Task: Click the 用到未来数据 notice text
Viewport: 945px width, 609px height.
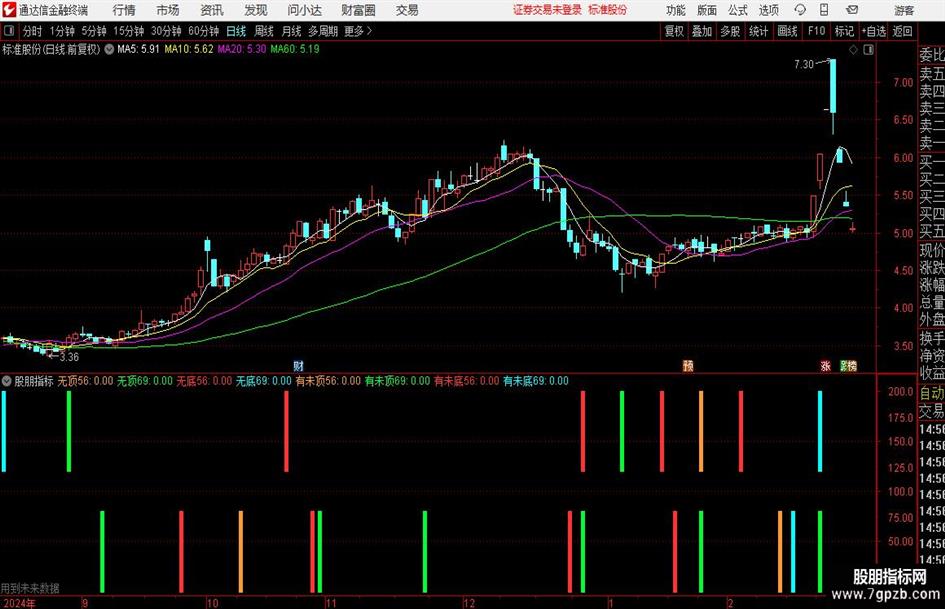Action: coord(30,588)
